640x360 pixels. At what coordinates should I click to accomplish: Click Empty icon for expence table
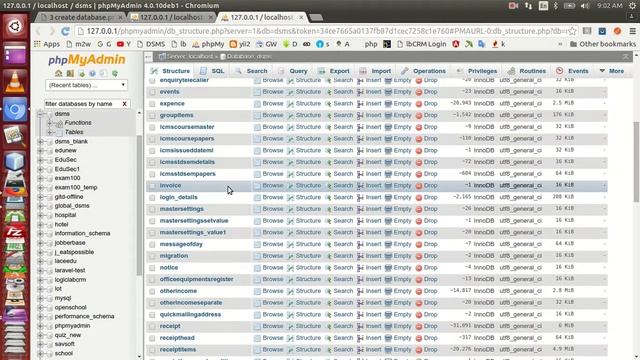tap(388, 104)
